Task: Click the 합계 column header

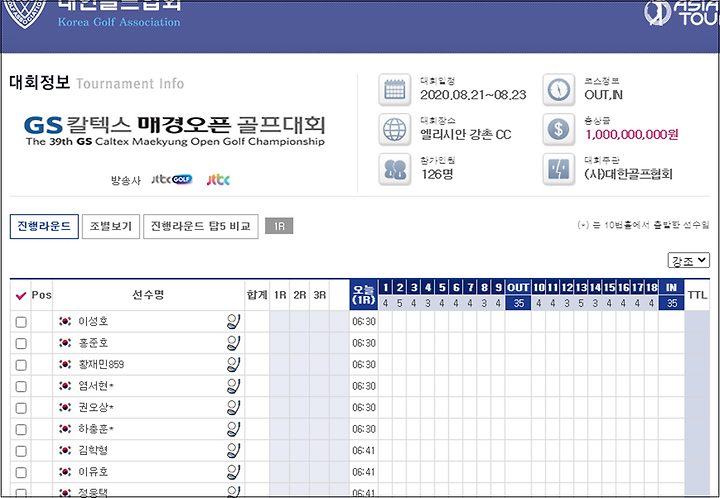Action: [x=257, y=295]
